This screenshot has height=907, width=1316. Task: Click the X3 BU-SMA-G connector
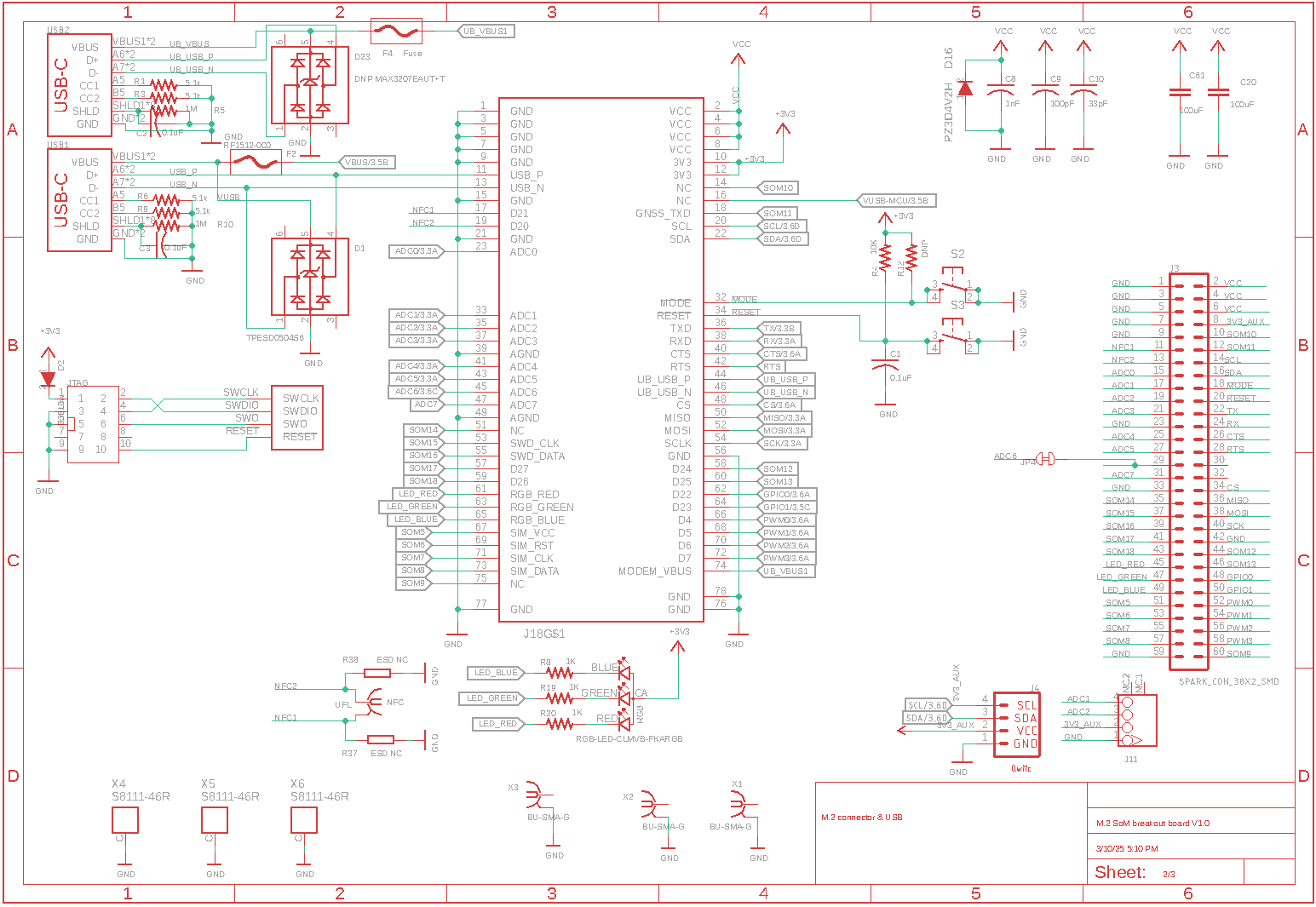535,795
